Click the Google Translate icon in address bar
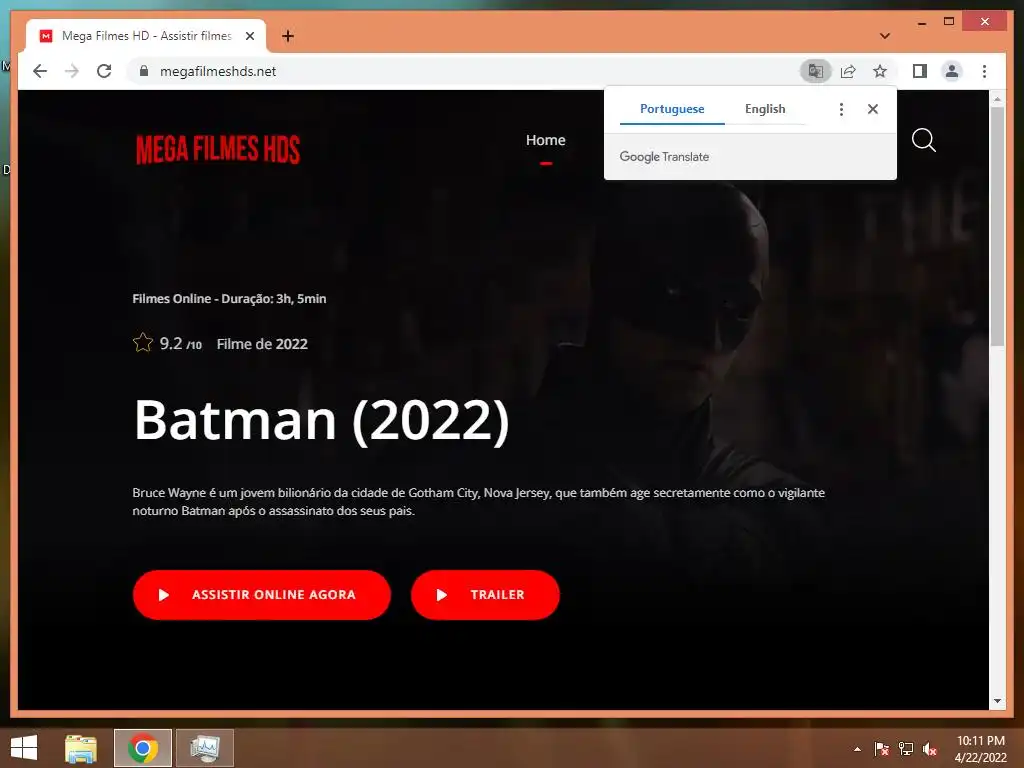The height and width of the screenshot is (768, 1024). coord(816,71)
